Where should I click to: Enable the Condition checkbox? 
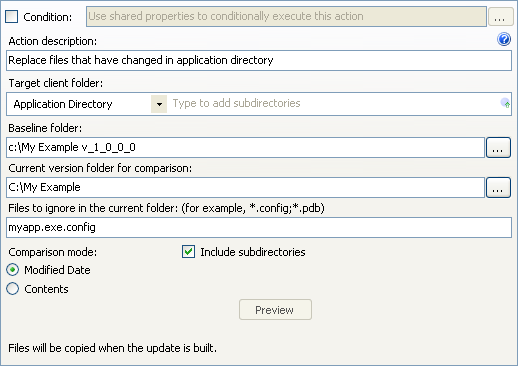[x=12, y=16]
